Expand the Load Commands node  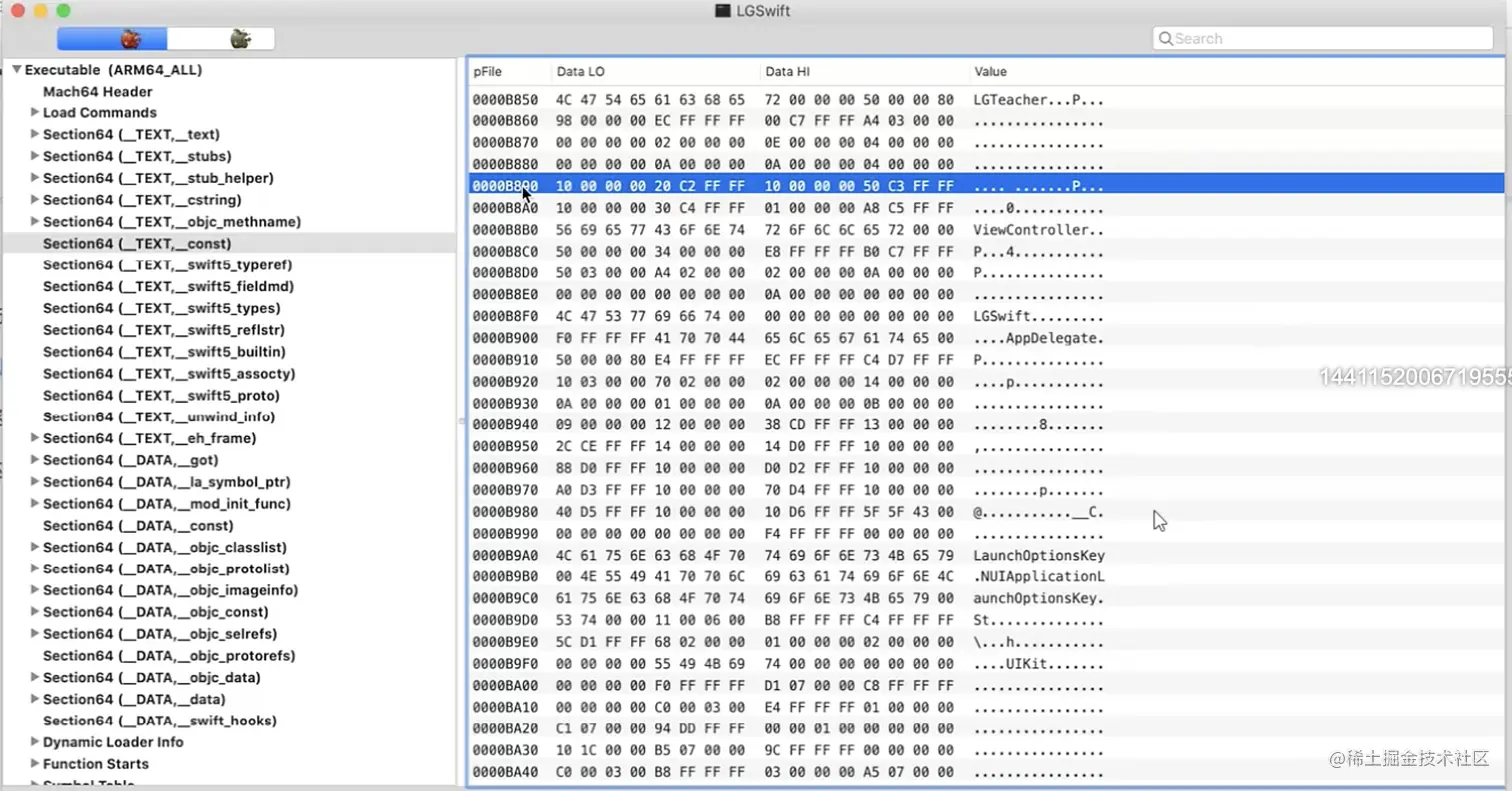point(35,112)
